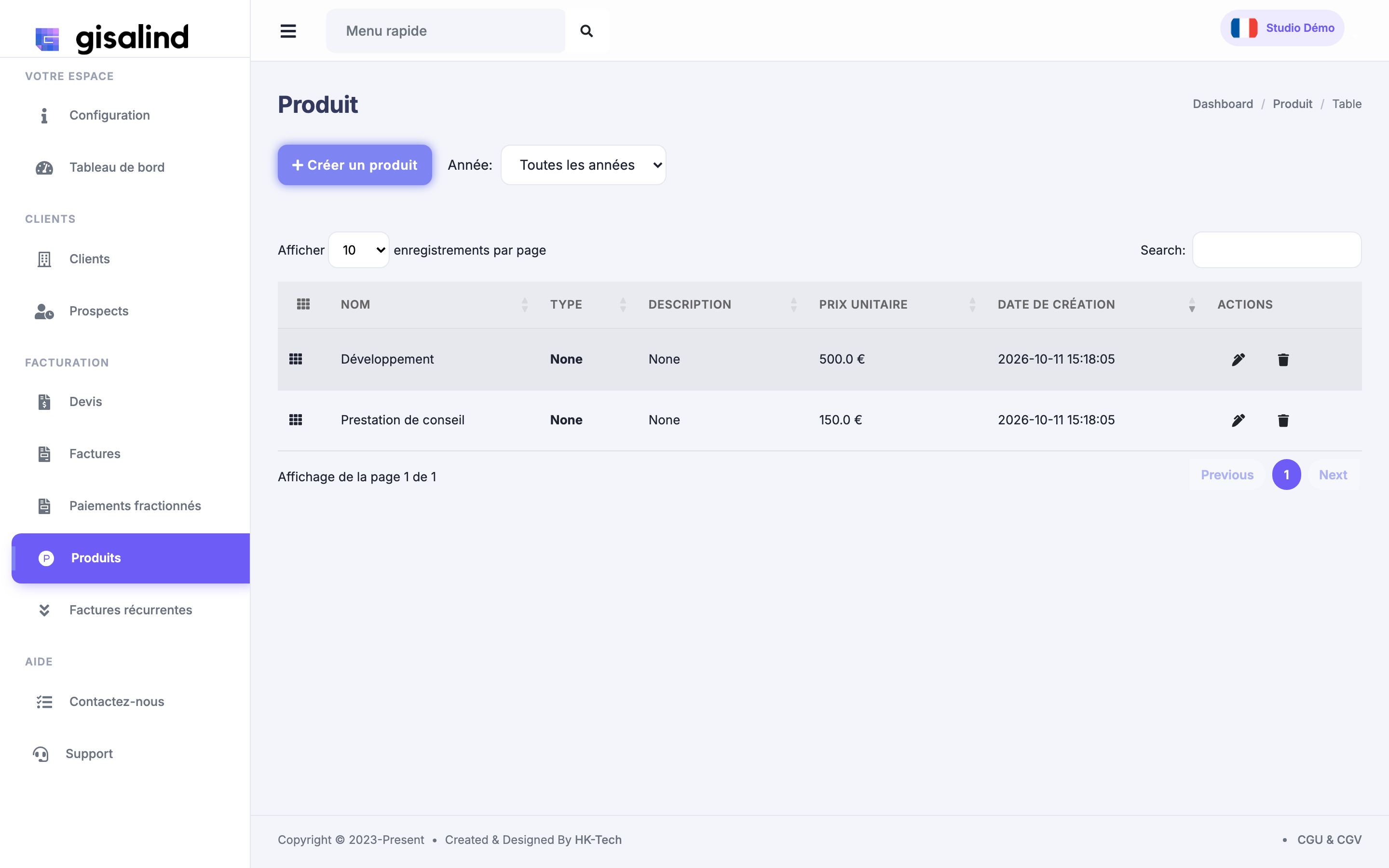The image size is (1389, 868).
Task: Click the grid icon in Prestation de conseil row
Action: pyautogui.click(x=296, y=420)
